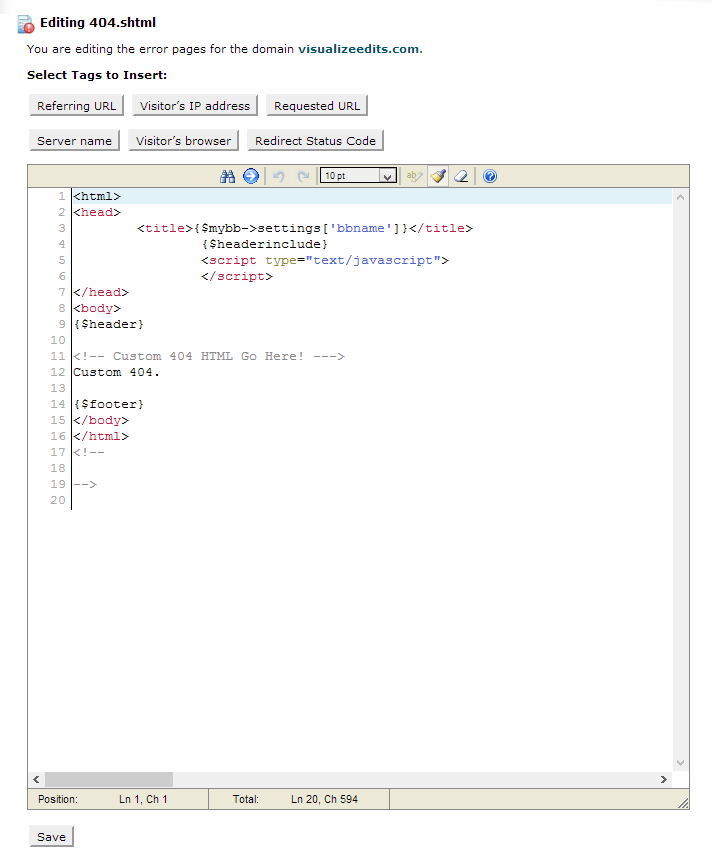Image resolution: width=712 pixels, height=854 pixels.
Task: Insert the Redirect Status Code tag
Action: pyautogui.click(x=315, y=141)
